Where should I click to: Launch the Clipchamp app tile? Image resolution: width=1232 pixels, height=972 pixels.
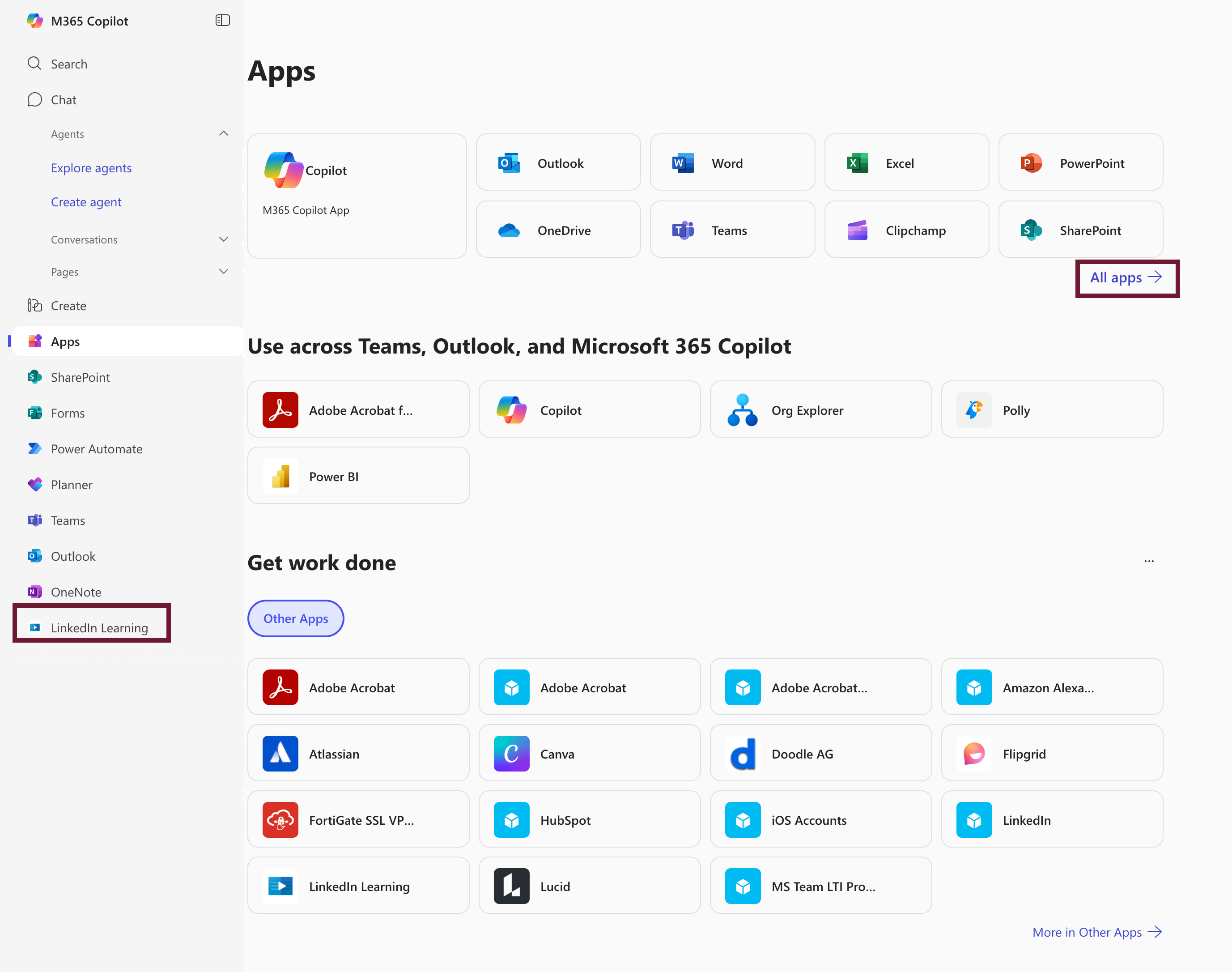coord(907,230)
